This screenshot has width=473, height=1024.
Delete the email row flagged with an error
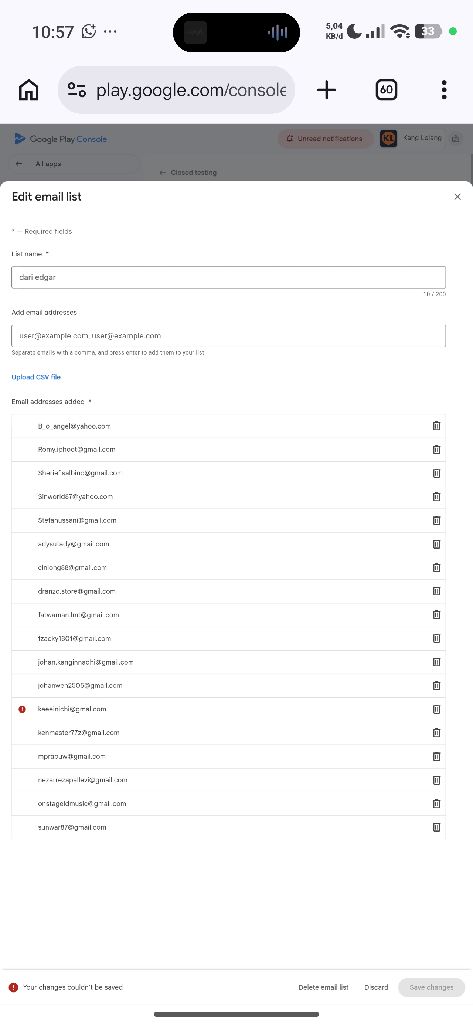(x=436, y=709)
